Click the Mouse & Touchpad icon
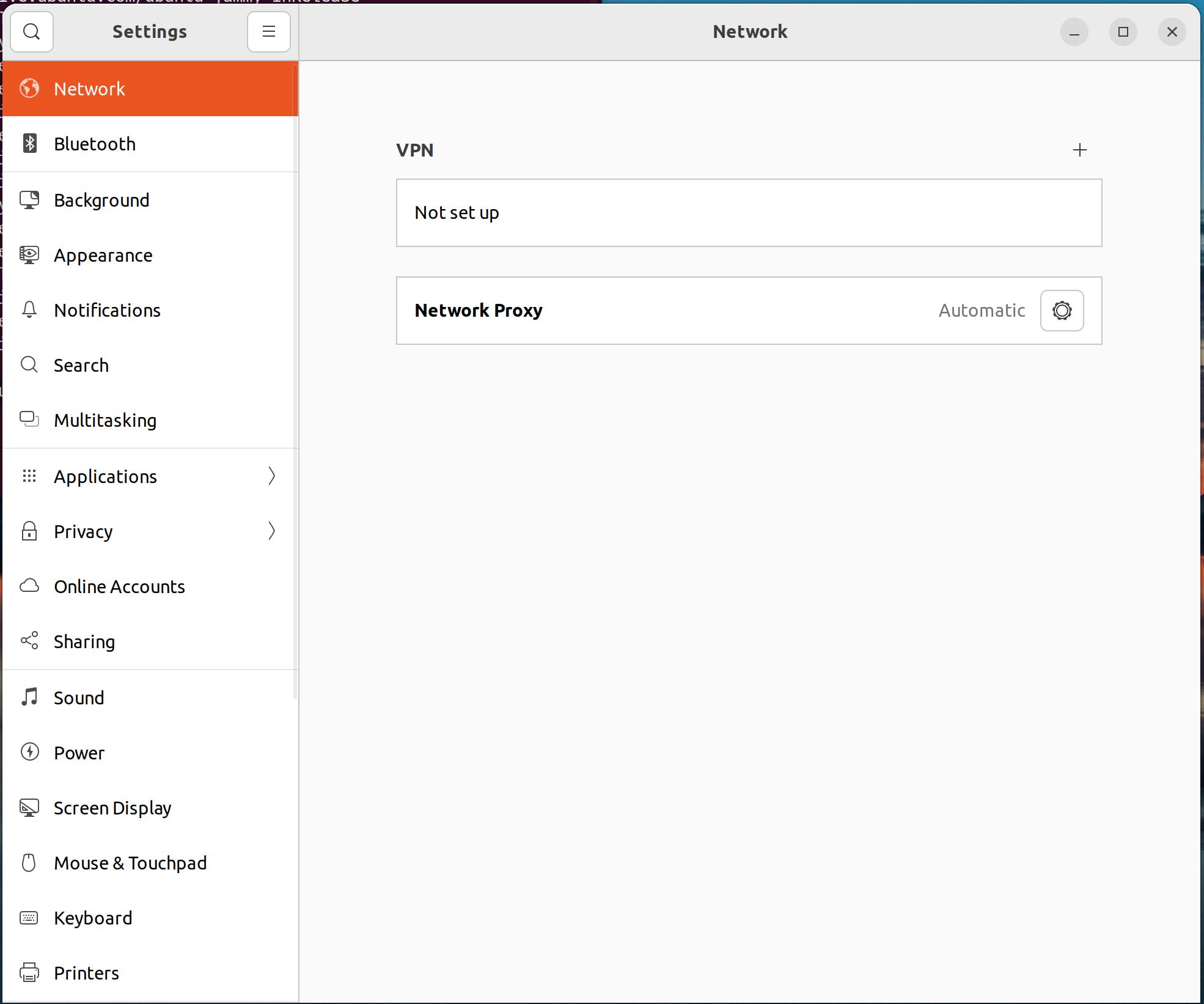 [x=29, y=863]
